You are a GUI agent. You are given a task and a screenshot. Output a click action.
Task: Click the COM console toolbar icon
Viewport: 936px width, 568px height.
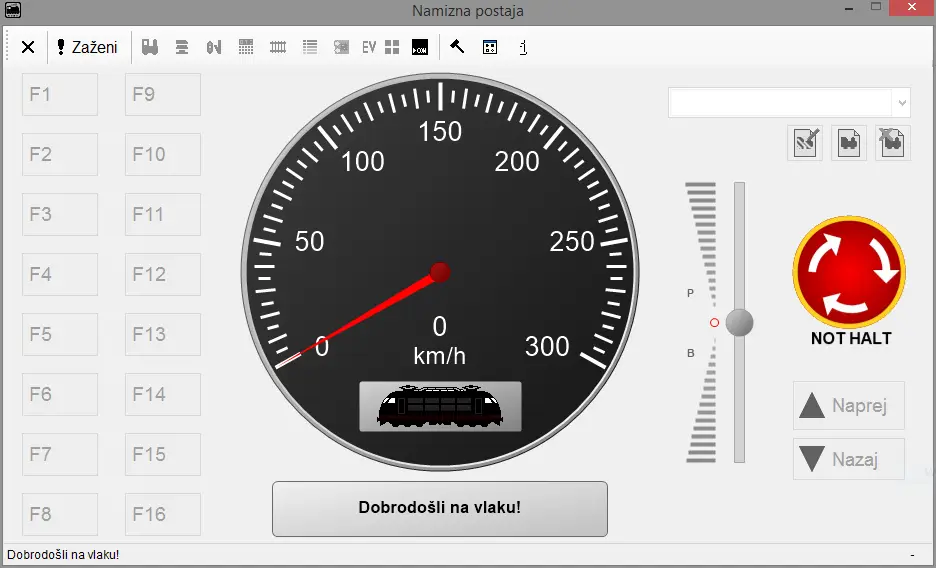(x=420, y=47)
